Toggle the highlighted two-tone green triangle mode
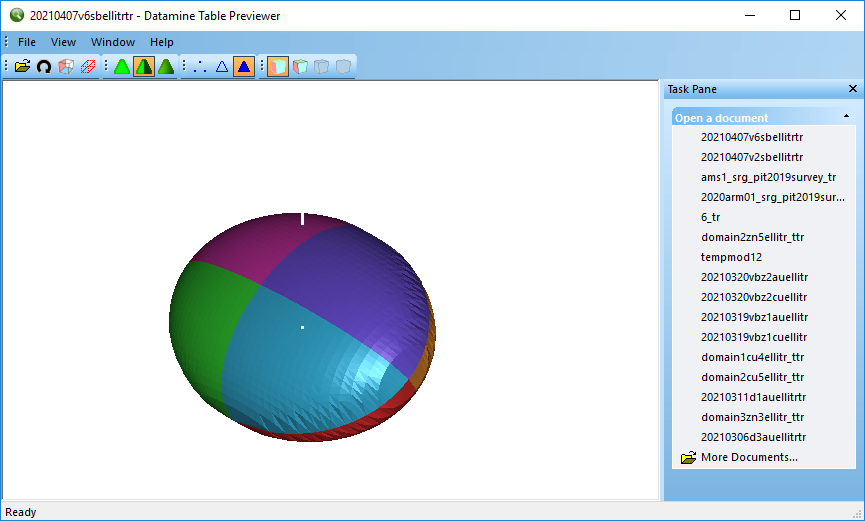Screen dimensions: 865x521 tap(143, 67)
